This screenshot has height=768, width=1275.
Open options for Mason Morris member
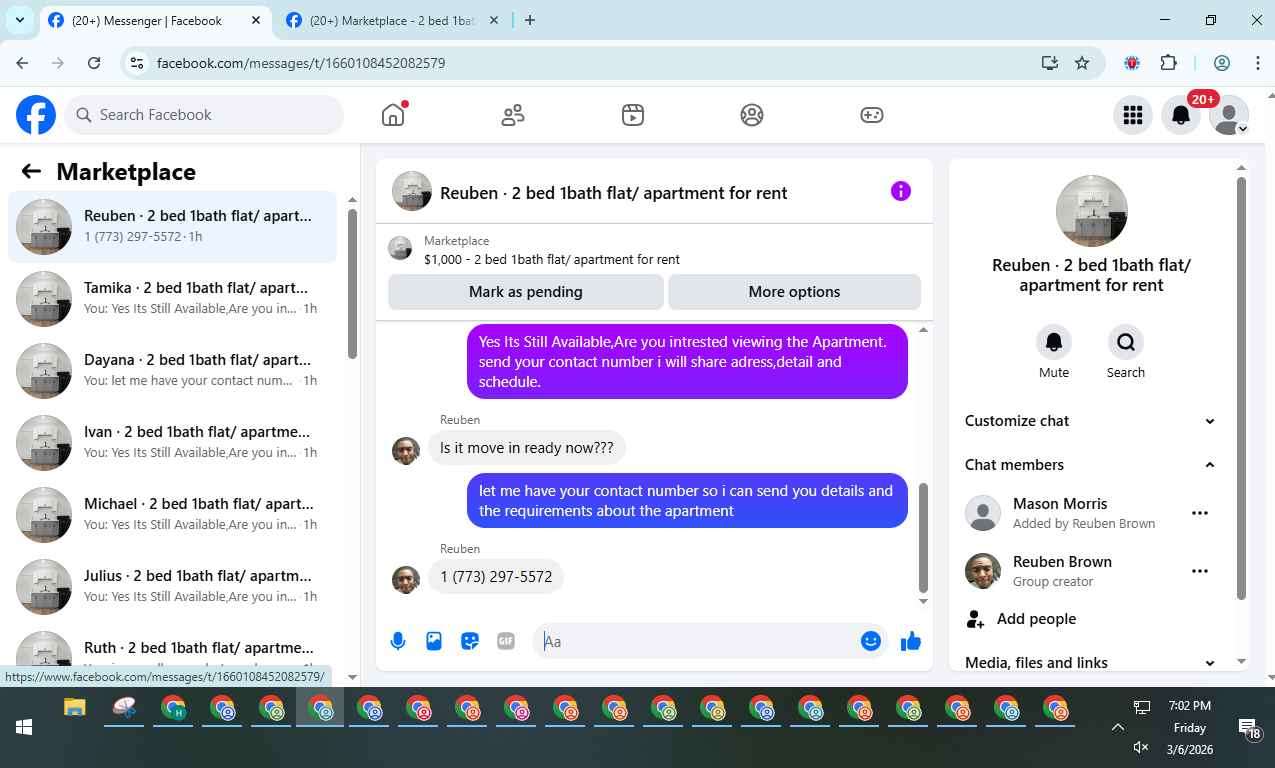(1200, 513)
